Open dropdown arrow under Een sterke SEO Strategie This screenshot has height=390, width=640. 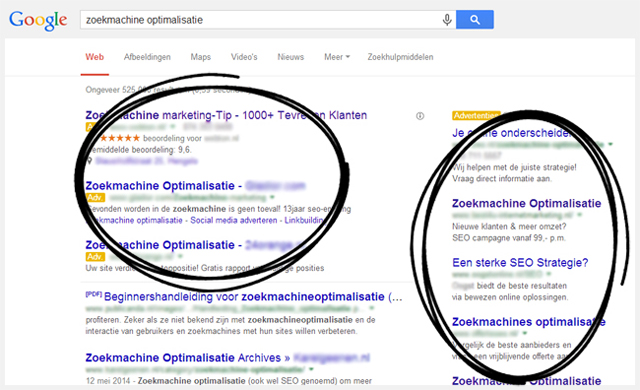tap(549, 274)
